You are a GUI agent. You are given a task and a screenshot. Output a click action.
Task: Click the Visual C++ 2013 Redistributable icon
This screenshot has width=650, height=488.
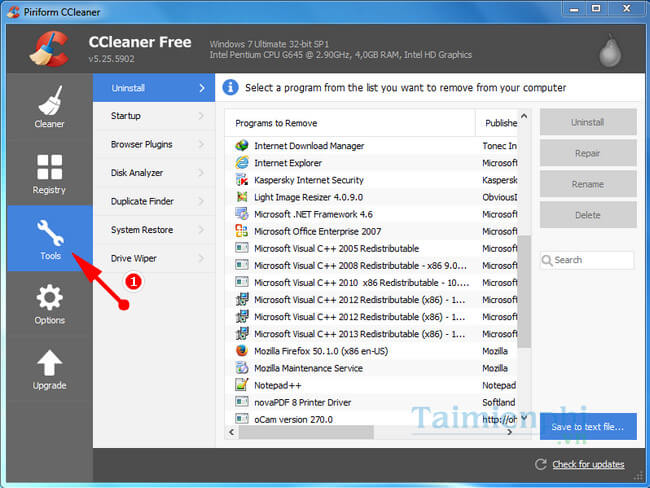point(242,333)
